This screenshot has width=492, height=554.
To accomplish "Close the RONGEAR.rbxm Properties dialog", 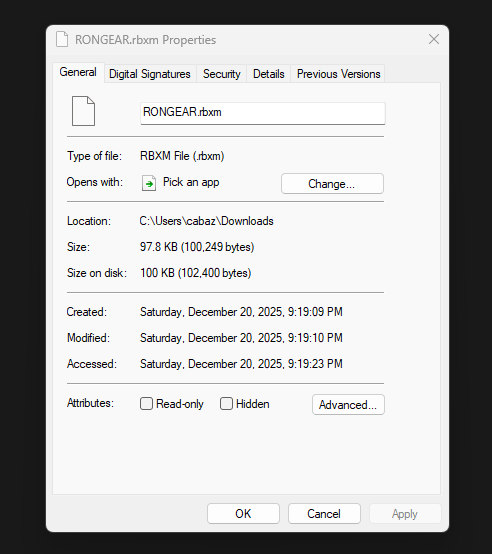I will [434, 39].
